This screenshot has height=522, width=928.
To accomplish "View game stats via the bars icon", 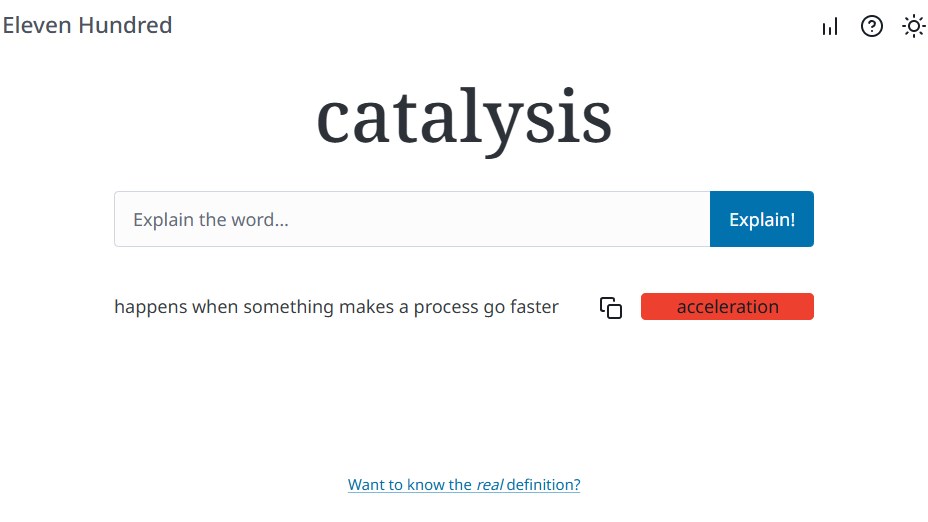I will tap(829, 27).
